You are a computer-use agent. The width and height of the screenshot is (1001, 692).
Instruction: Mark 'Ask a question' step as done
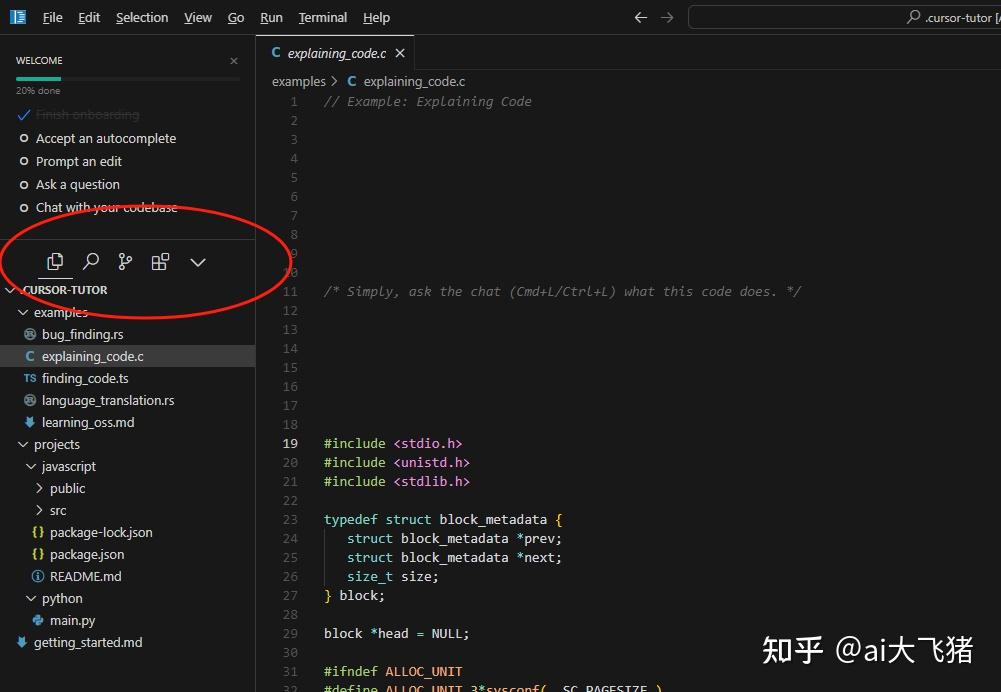point(24,184)
